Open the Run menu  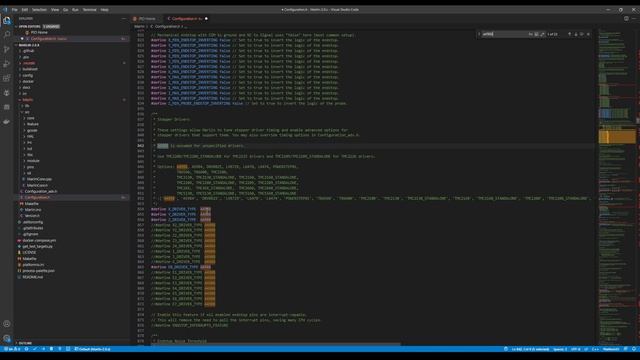coord(75,9)
